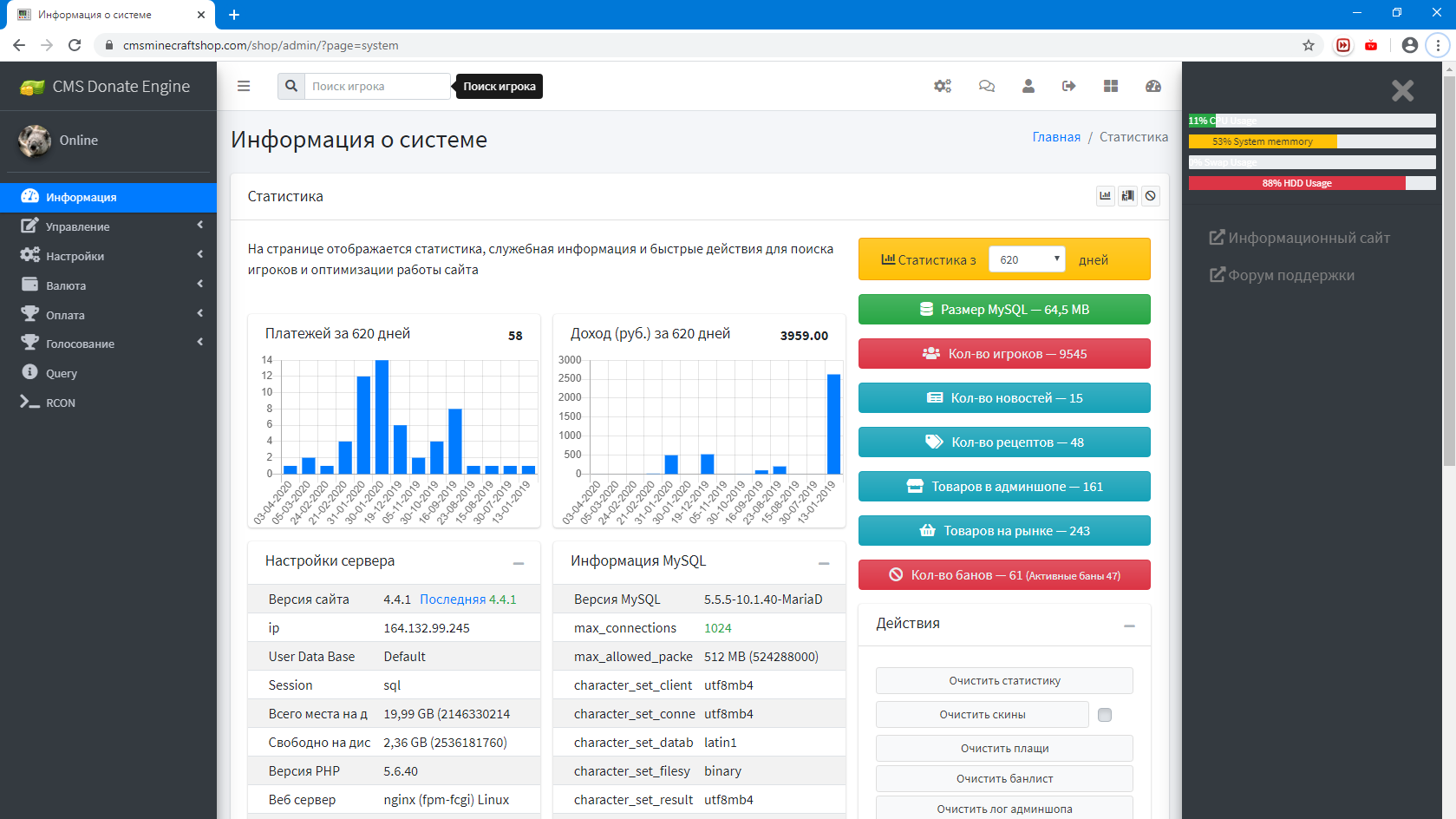
Task: Click the red 88% HDD Usage bar
Action: pos(1296,183)
